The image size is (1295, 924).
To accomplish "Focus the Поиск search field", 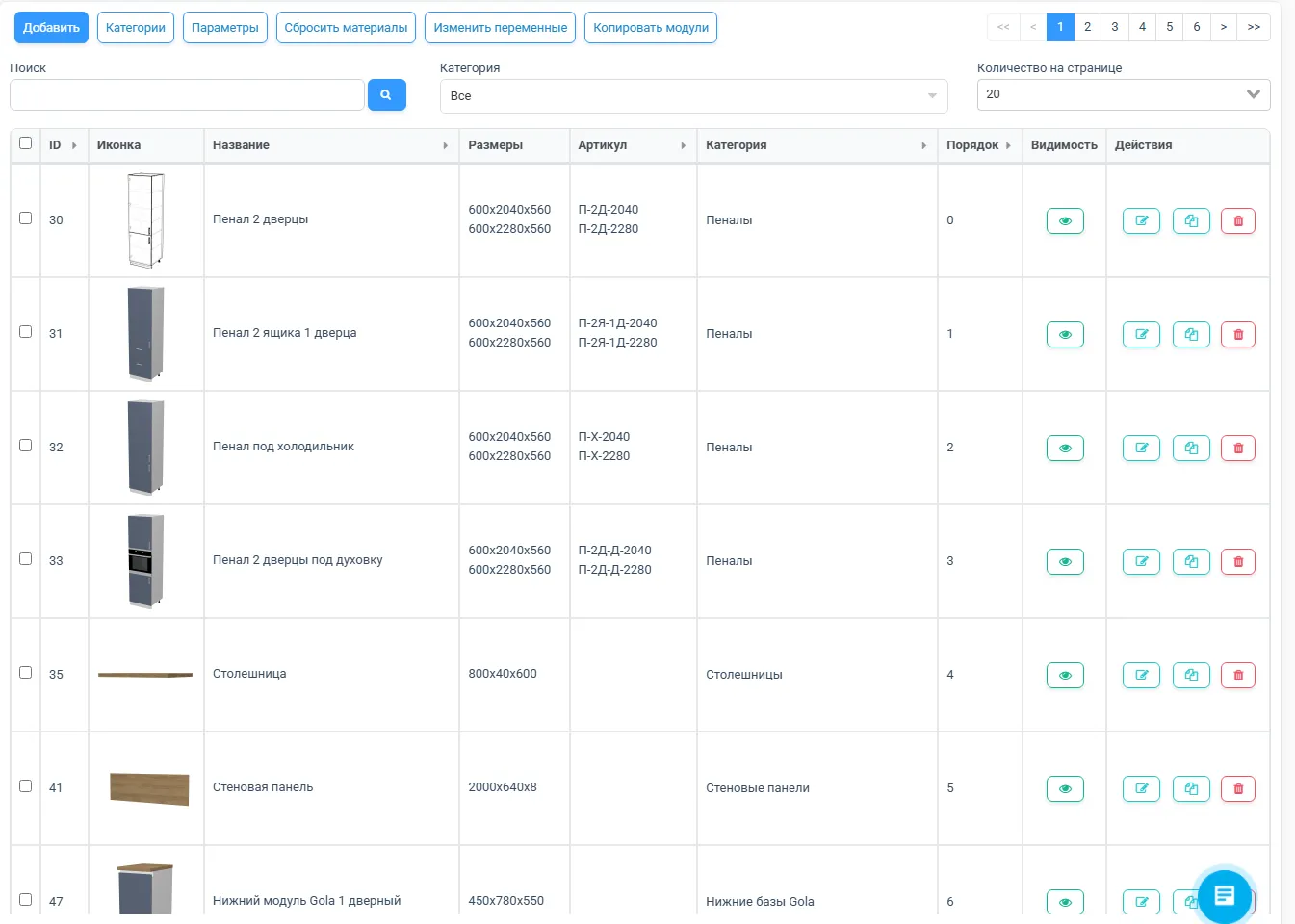I will [187, 94].
